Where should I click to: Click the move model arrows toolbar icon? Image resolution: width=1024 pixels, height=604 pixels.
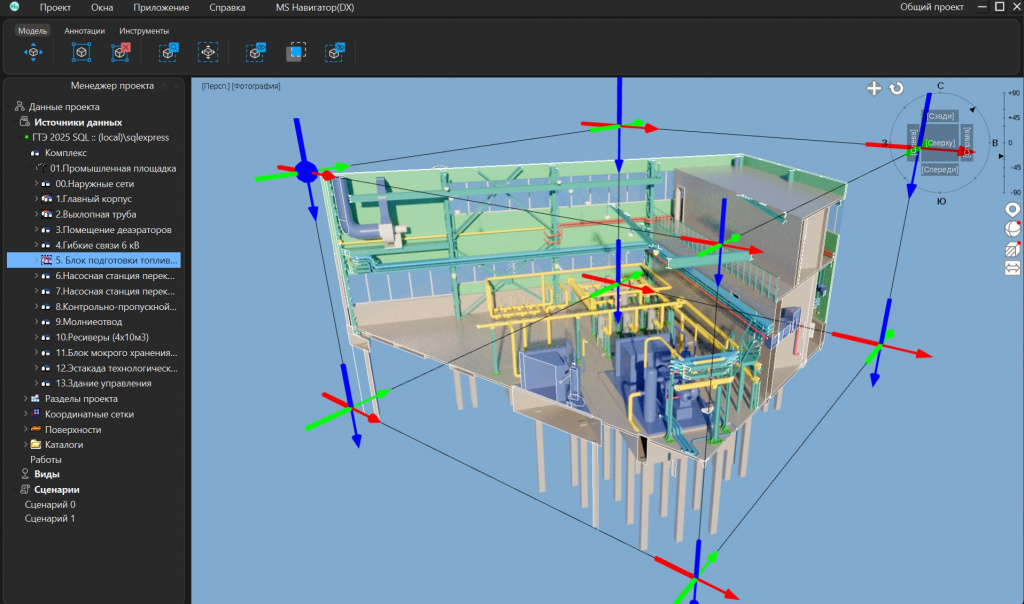(33, 52)
